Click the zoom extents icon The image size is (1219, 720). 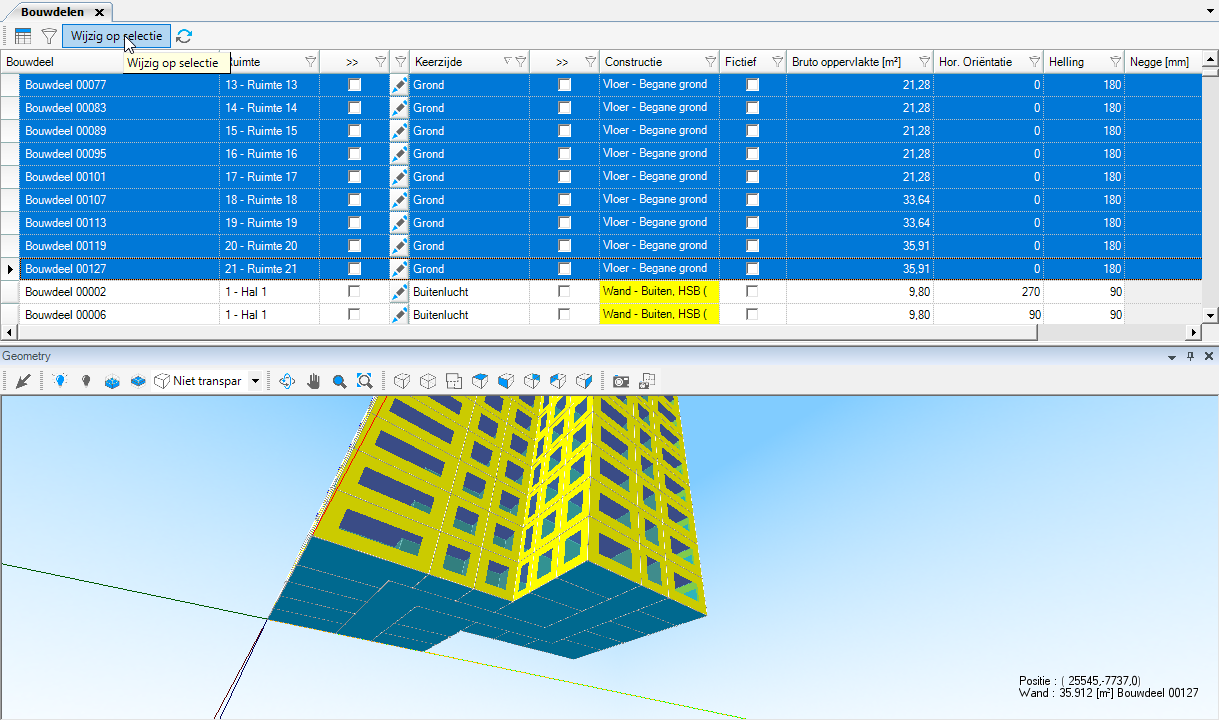(x=365, y=381)
